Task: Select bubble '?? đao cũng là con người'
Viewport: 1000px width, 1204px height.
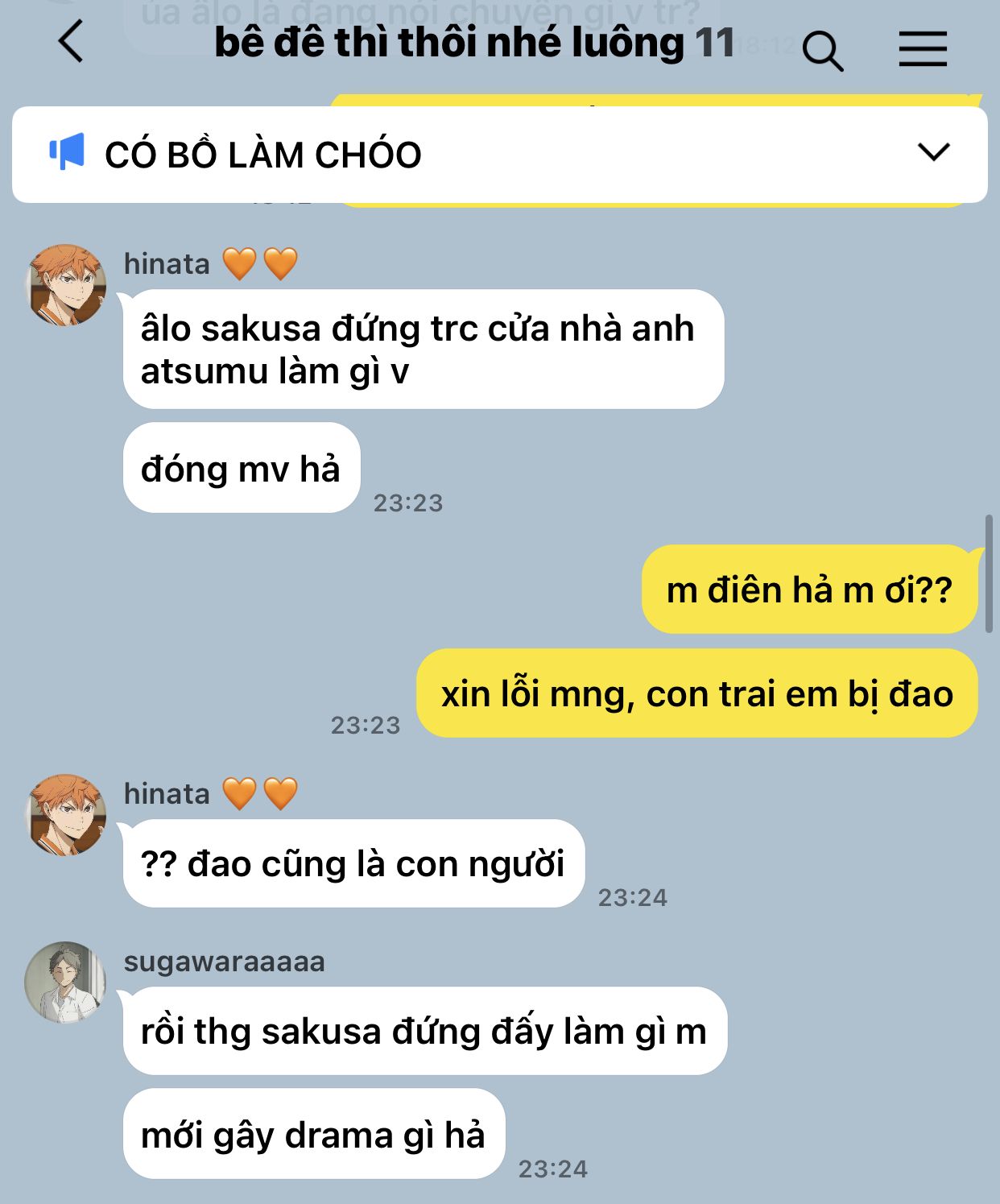Action: [x=353, y=863]
